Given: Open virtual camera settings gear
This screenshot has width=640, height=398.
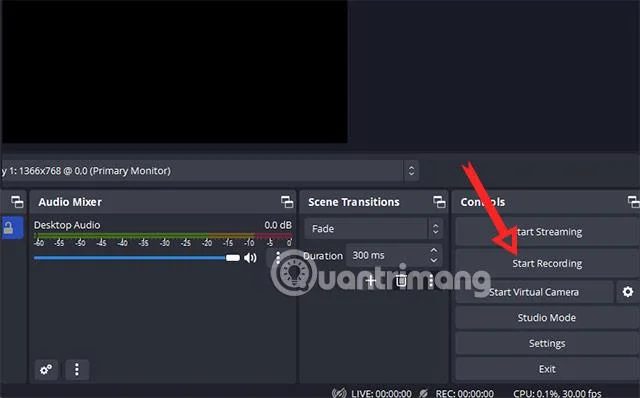Looking at the screenshot, I should [x=628, y=292].
